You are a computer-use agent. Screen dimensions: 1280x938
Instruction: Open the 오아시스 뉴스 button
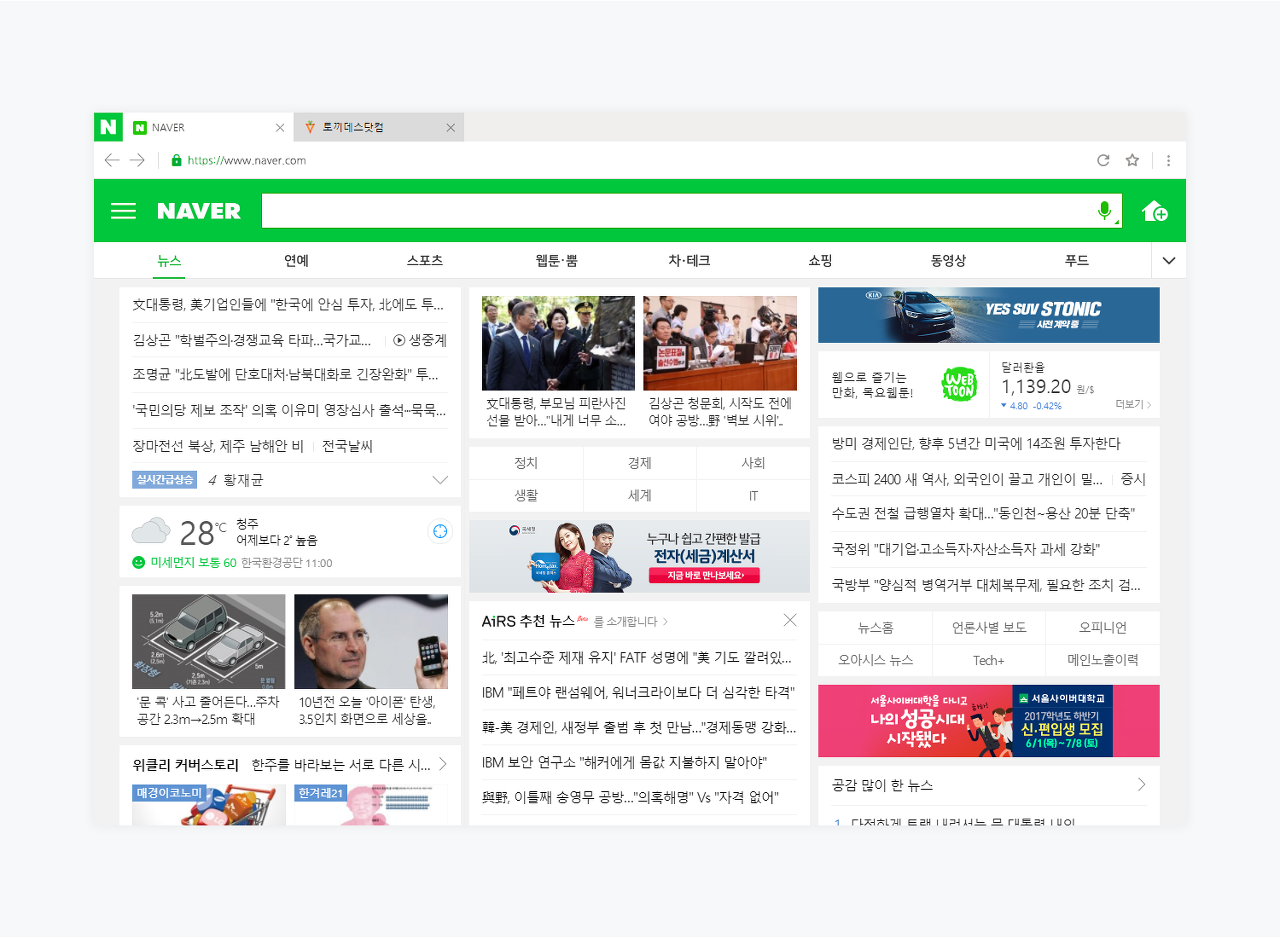pos(875,661)
